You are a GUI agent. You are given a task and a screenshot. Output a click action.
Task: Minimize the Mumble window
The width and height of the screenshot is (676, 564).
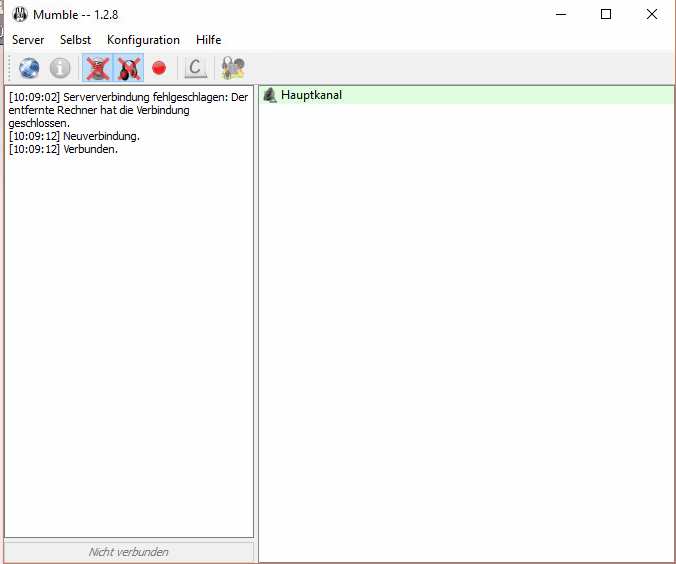560,15
